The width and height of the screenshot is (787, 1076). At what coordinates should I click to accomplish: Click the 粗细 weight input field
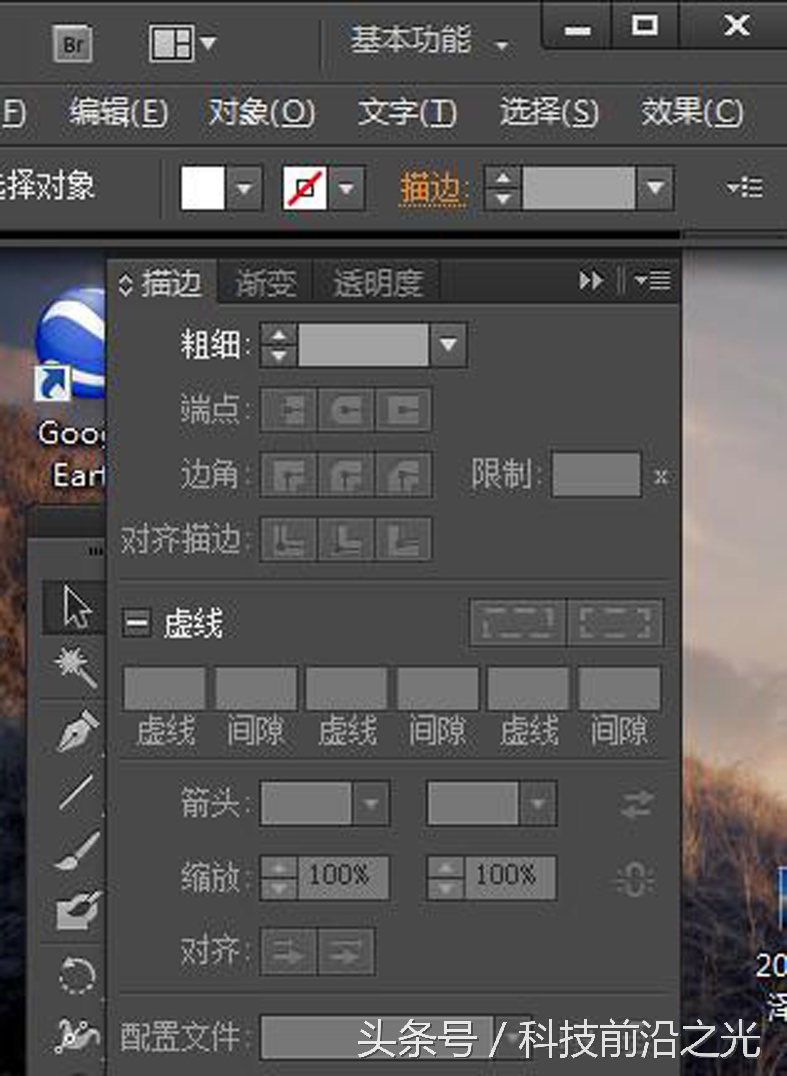pos(363,344)
